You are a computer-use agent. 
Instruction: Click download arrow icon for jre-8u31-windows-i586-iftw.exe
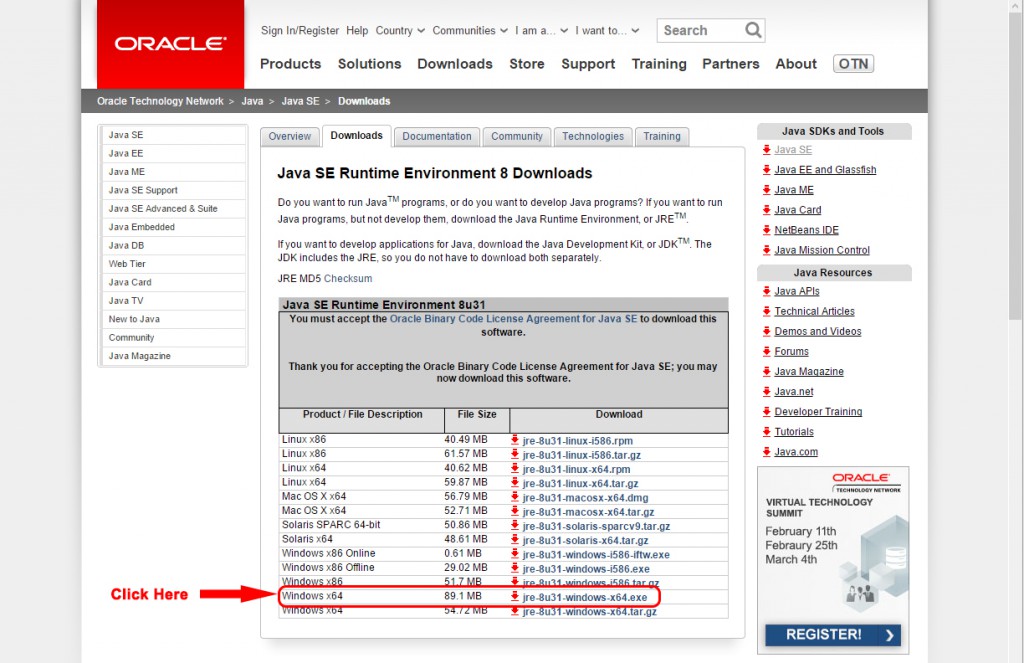[x=515, y=554]
